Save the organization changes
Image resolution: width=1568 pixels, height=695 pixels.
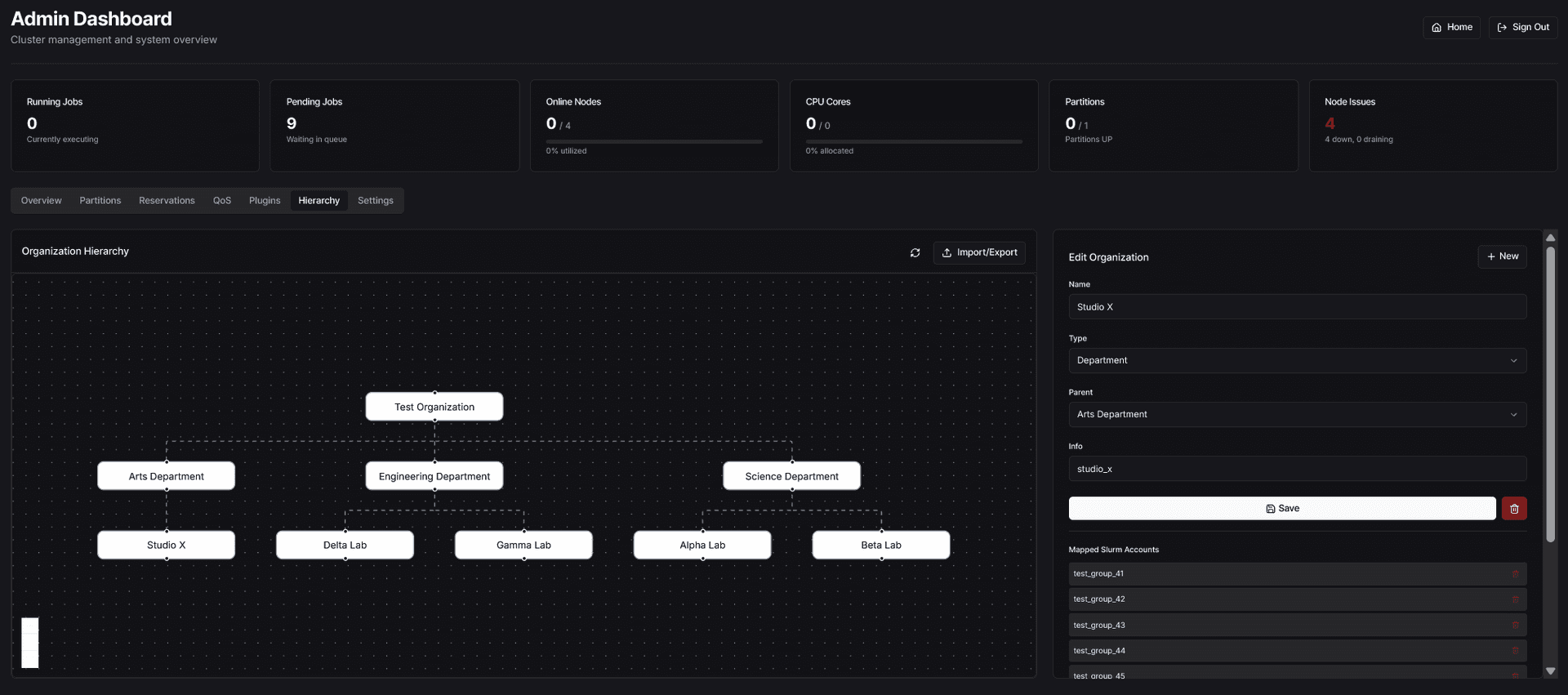[x=1281, y=509]
